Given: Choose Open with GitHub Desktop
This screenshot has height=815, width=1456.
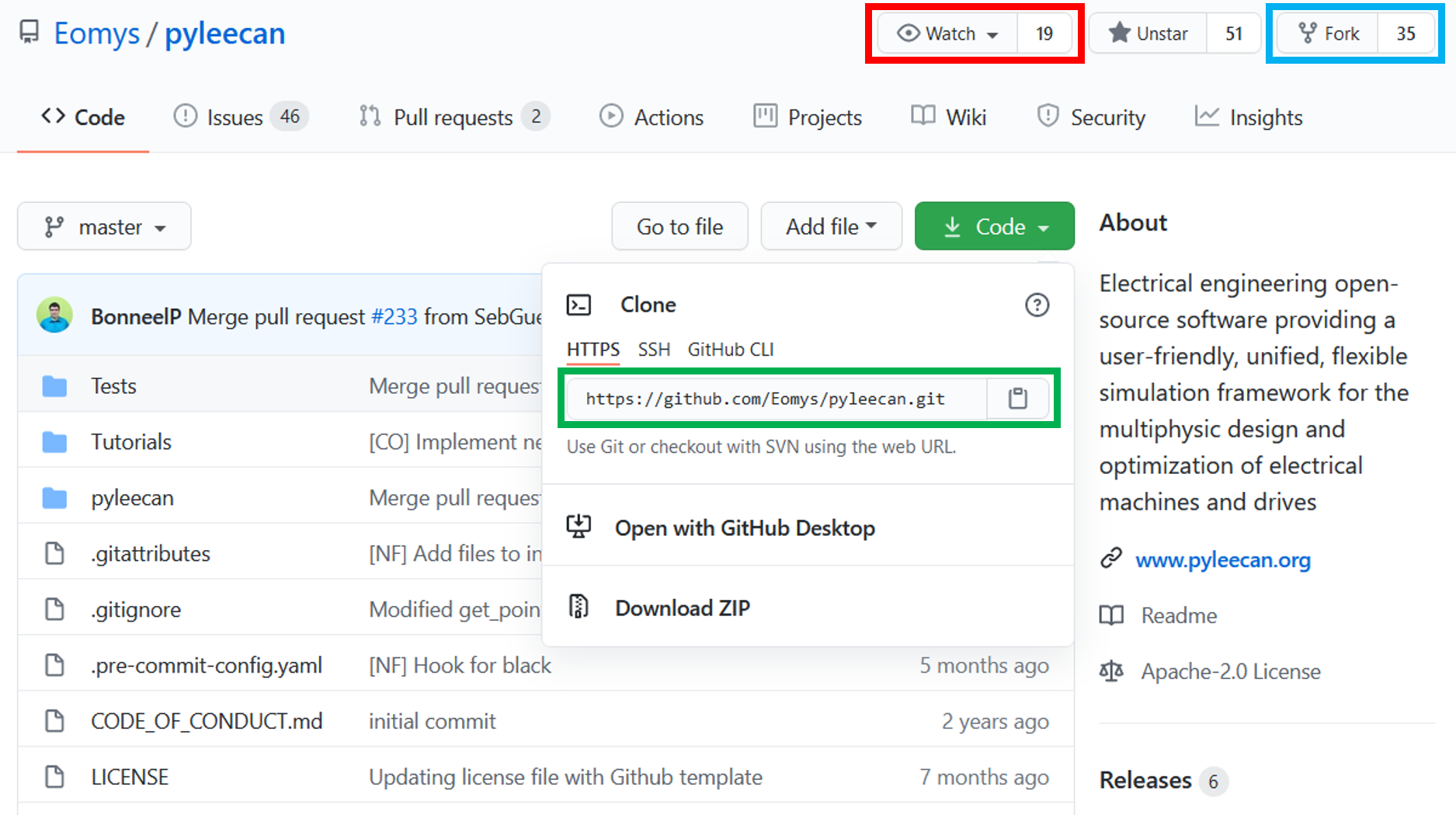Looking at the screenshot, I should [x=745, y=528].
